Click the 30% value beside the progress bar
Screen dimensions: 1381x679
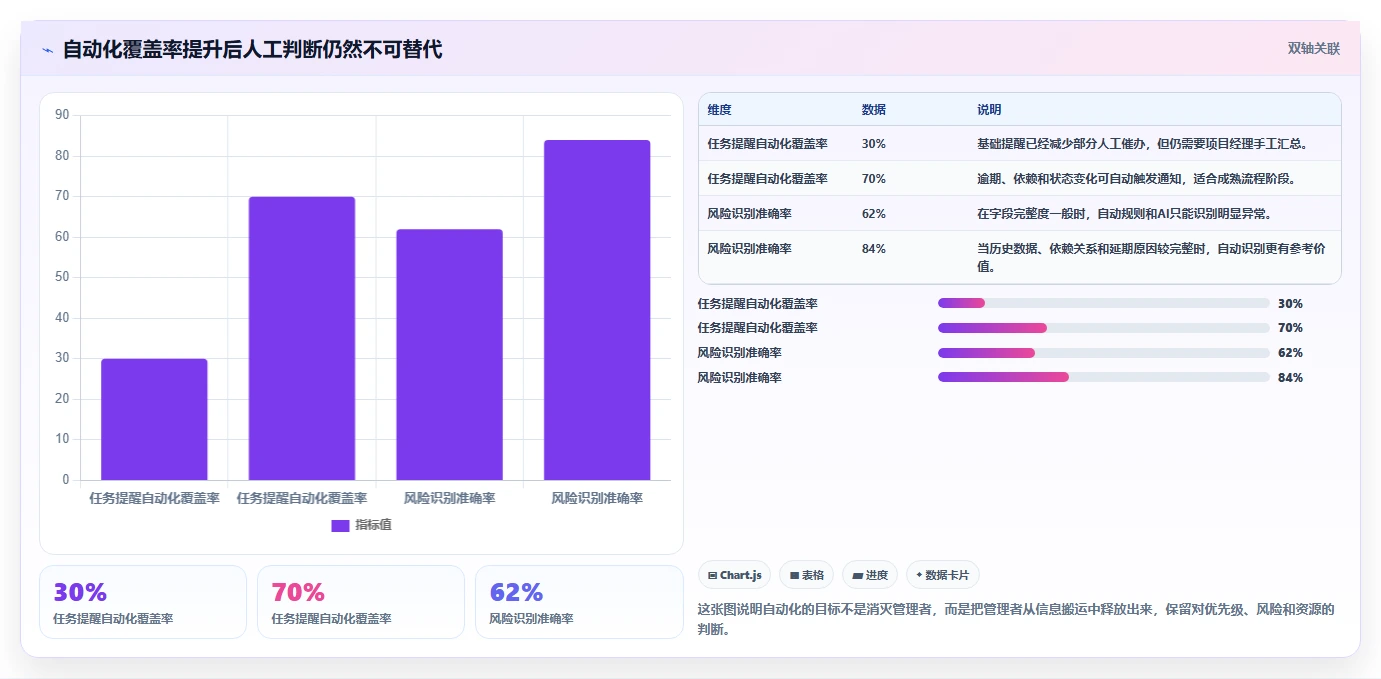pyautogui.click(x=1290, y=303)
